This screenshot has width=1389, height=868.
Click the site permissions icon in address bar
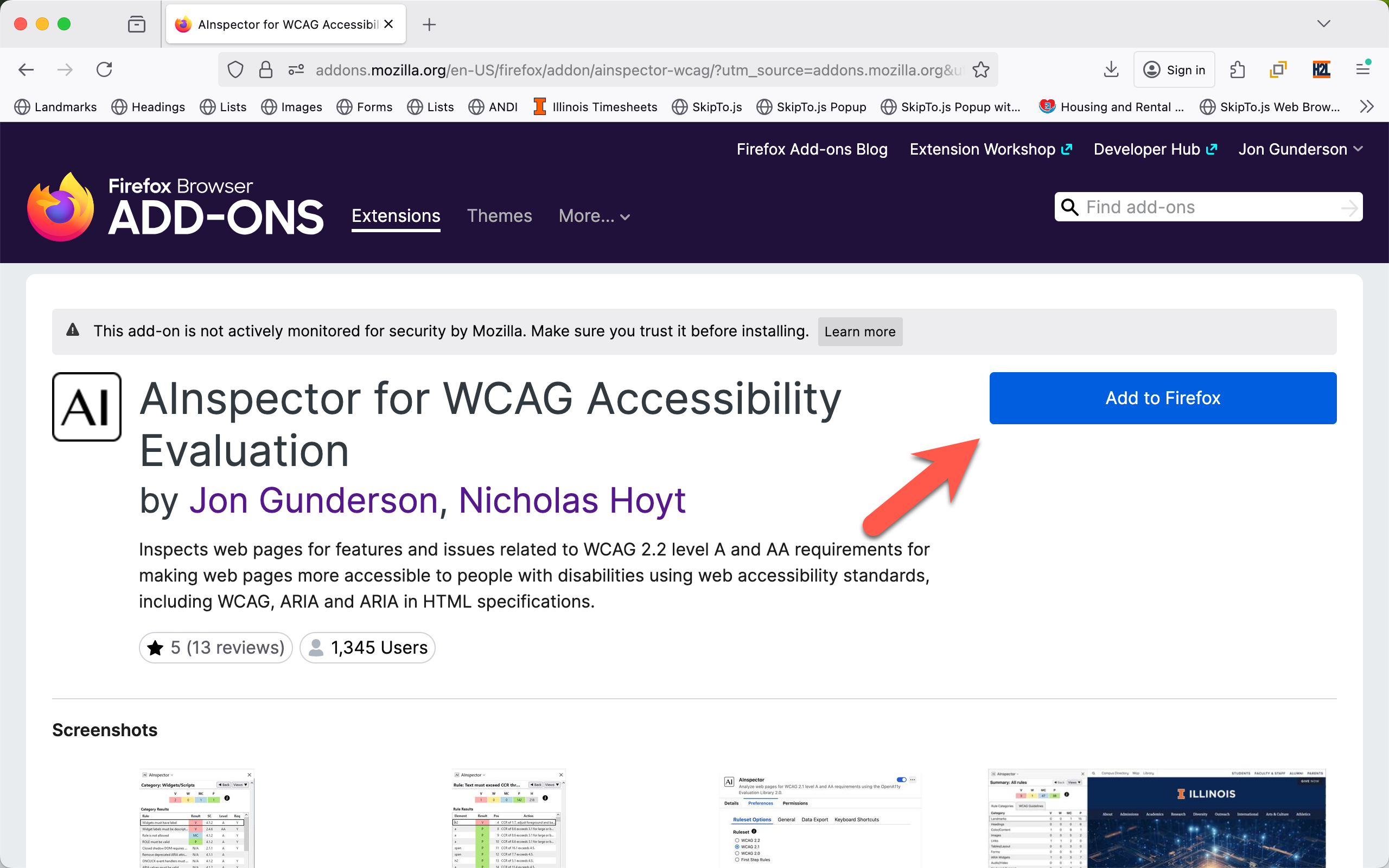coord(296,70)
